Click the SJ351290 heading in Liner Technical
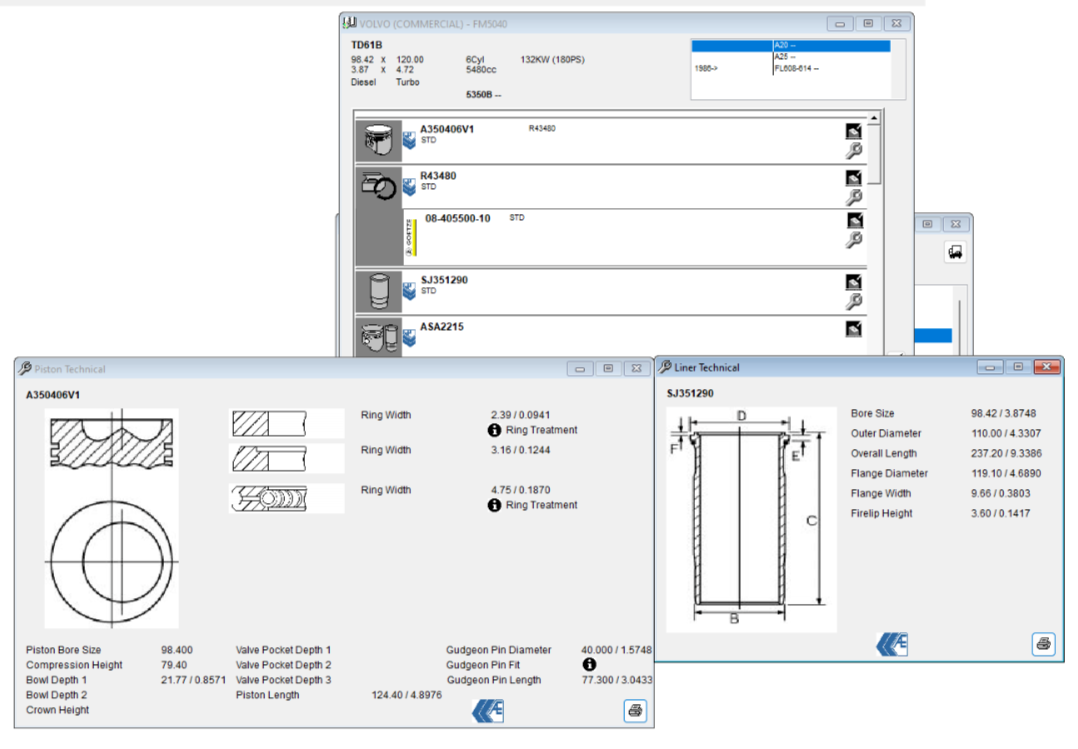This screenshot has height=749, width=1078. [690, 393]
